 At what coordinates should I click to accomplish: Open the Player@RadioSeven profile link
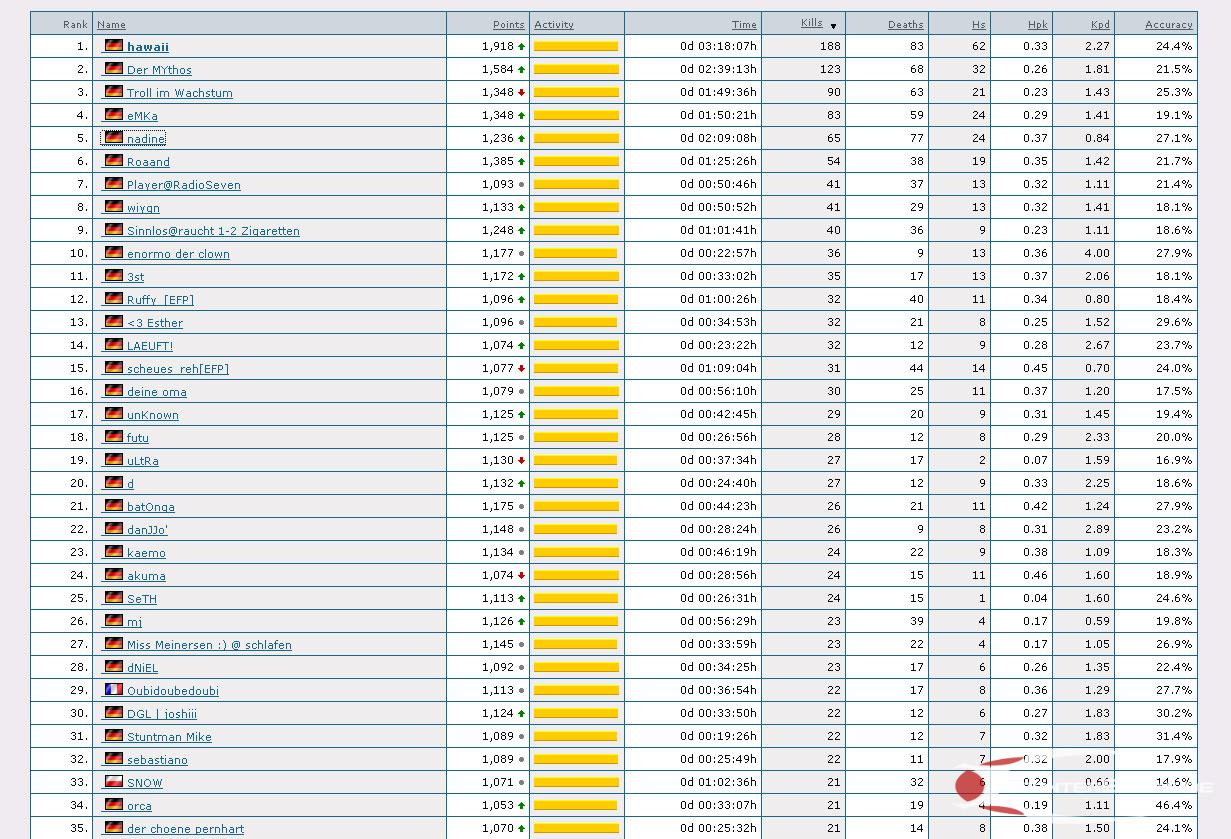pos(183,185)
